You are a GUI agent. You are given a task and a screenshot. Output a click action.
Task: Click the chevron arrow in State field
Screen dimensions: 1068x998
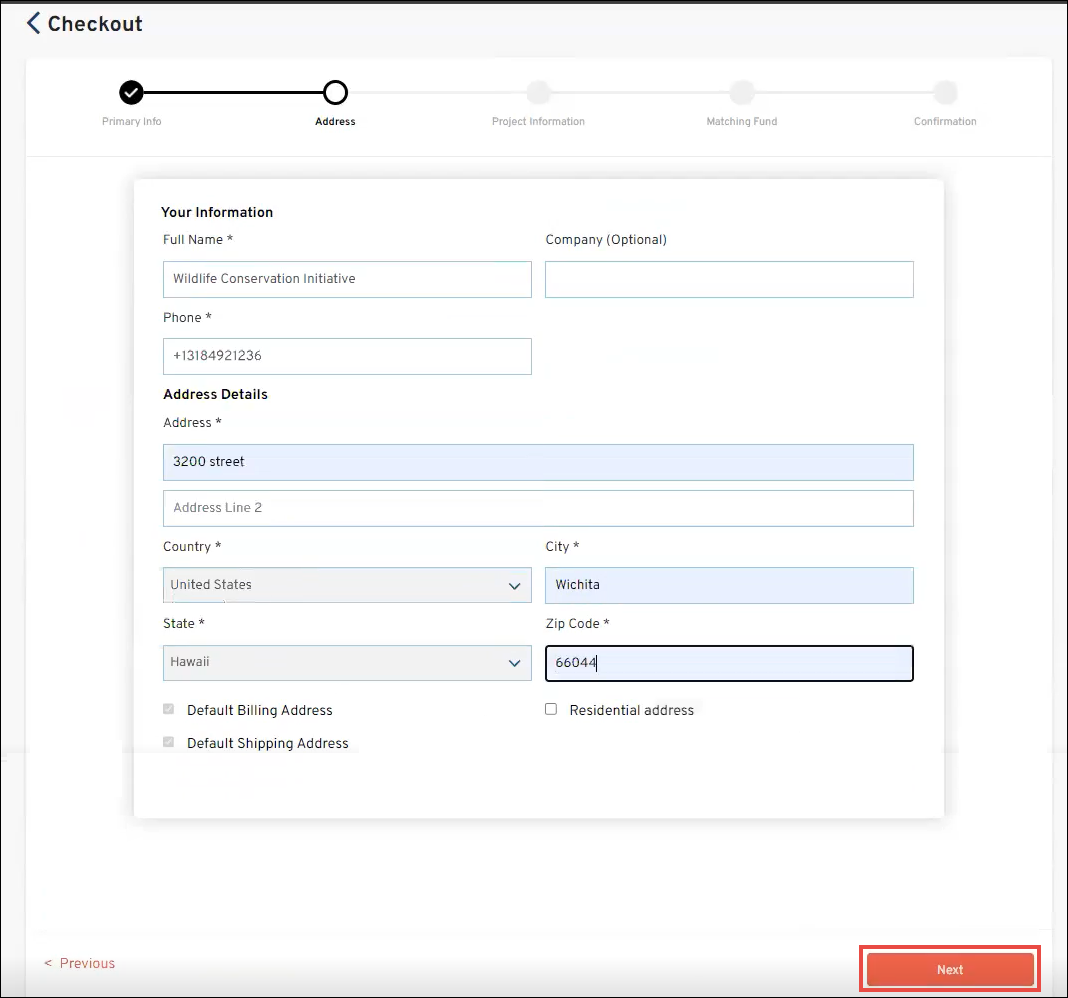pyautogui.click(x=514, y=663)
